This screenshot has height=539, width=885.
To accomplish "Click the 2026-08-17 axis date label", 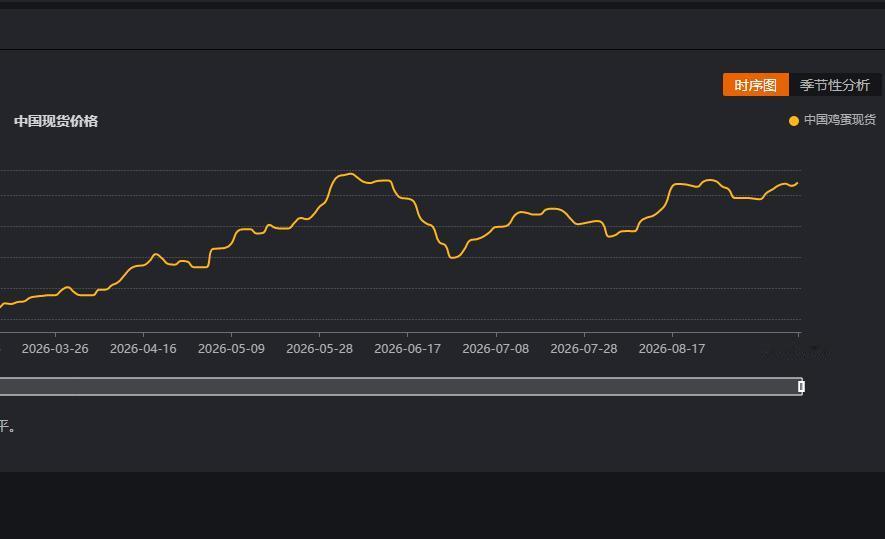I will (x=672, y=349).
